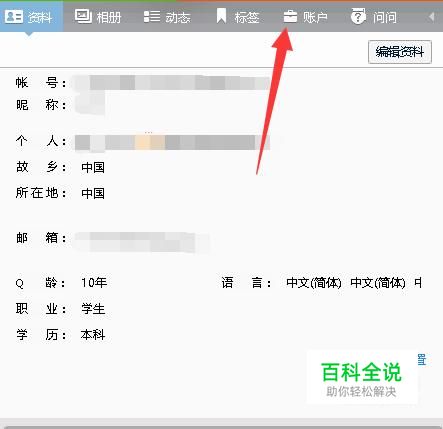The height and width of the screenshot is (429, 443).
Task: Click the 所在地 label
Action: [41, 193]
